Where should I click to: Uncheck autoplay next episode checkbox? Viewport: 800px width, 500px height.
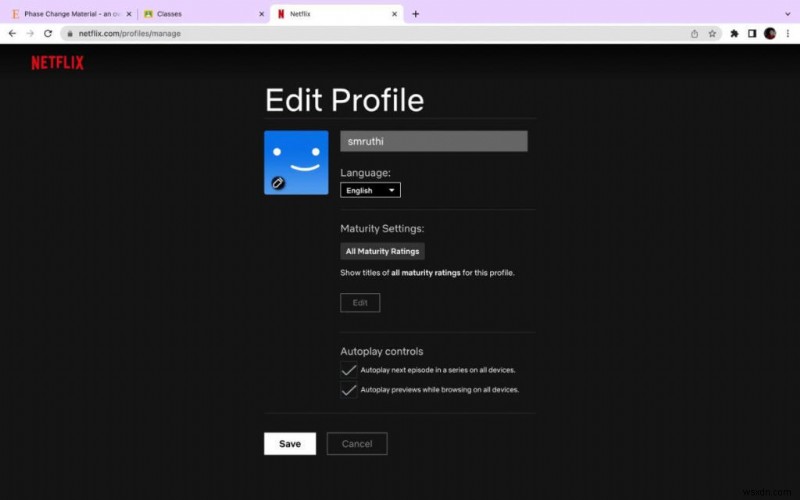[x=348, y=370]
